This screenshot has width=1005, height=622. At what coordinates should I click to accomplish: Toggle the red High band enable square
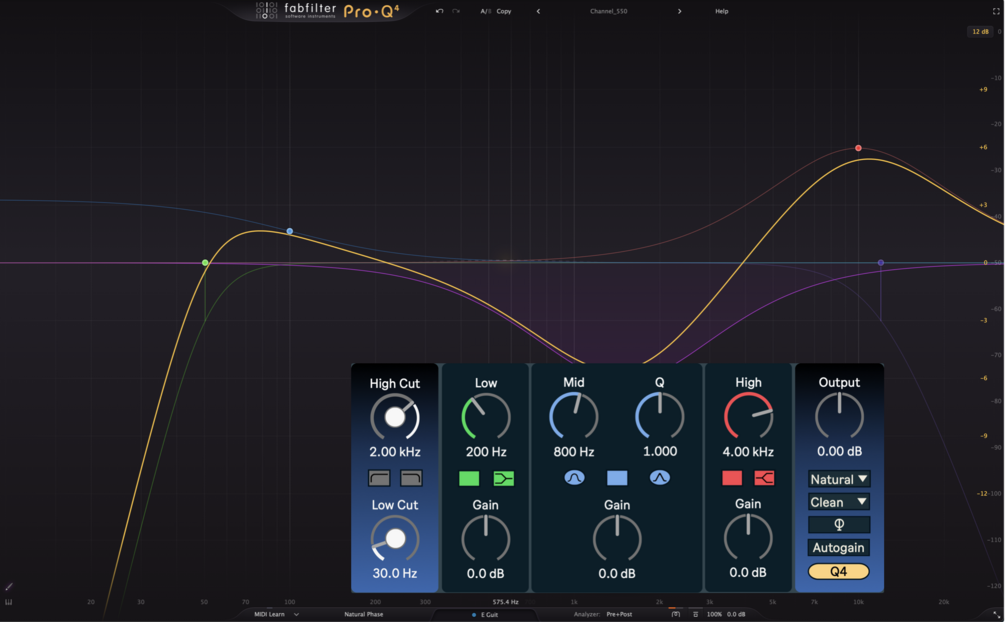(732, 478)
